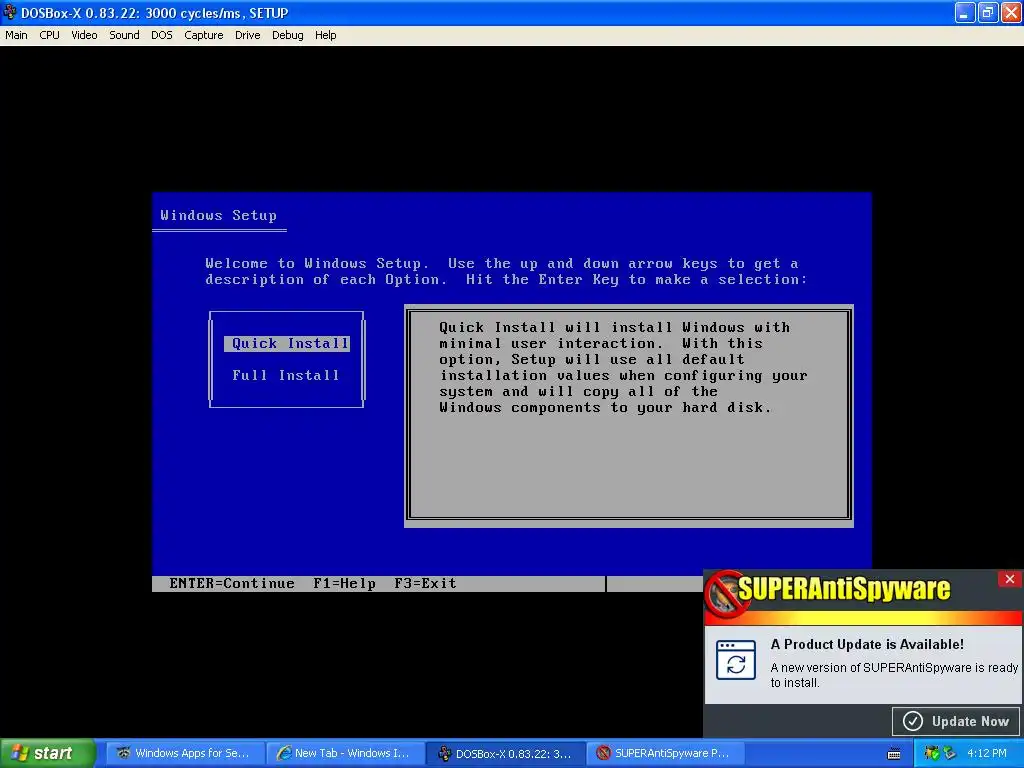Switch to Windows Apps for Se... taskbar item
Viewport: 1024px width, 768px height.
click(184, 753)
